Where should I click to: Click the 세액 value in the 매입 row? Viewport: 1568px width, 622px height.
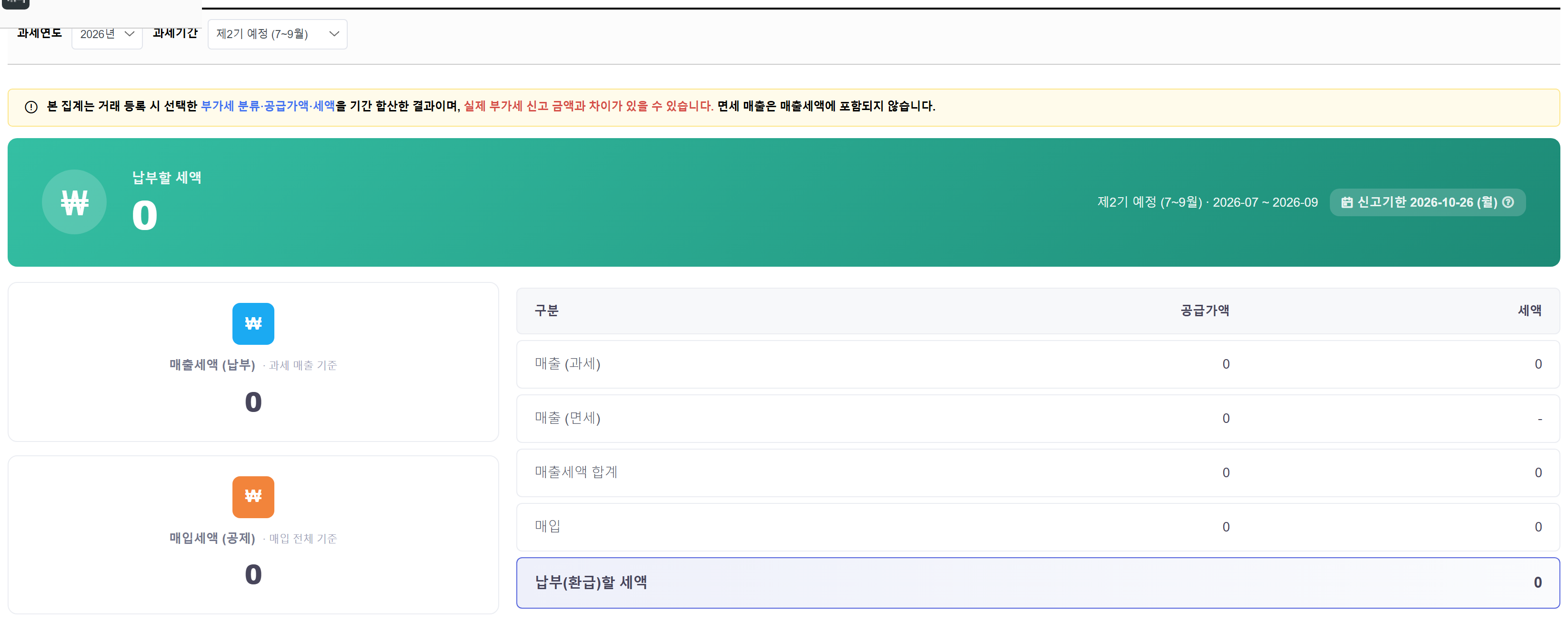[1538, 527]
